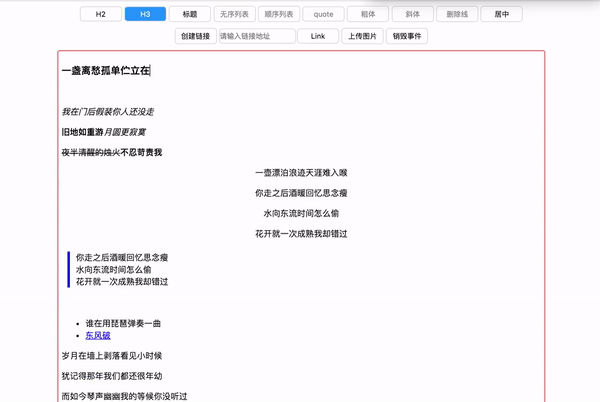Apply blockquote using the quote button
The width and height of the screenshot is (600, 402).
click(x=323, y=14)
